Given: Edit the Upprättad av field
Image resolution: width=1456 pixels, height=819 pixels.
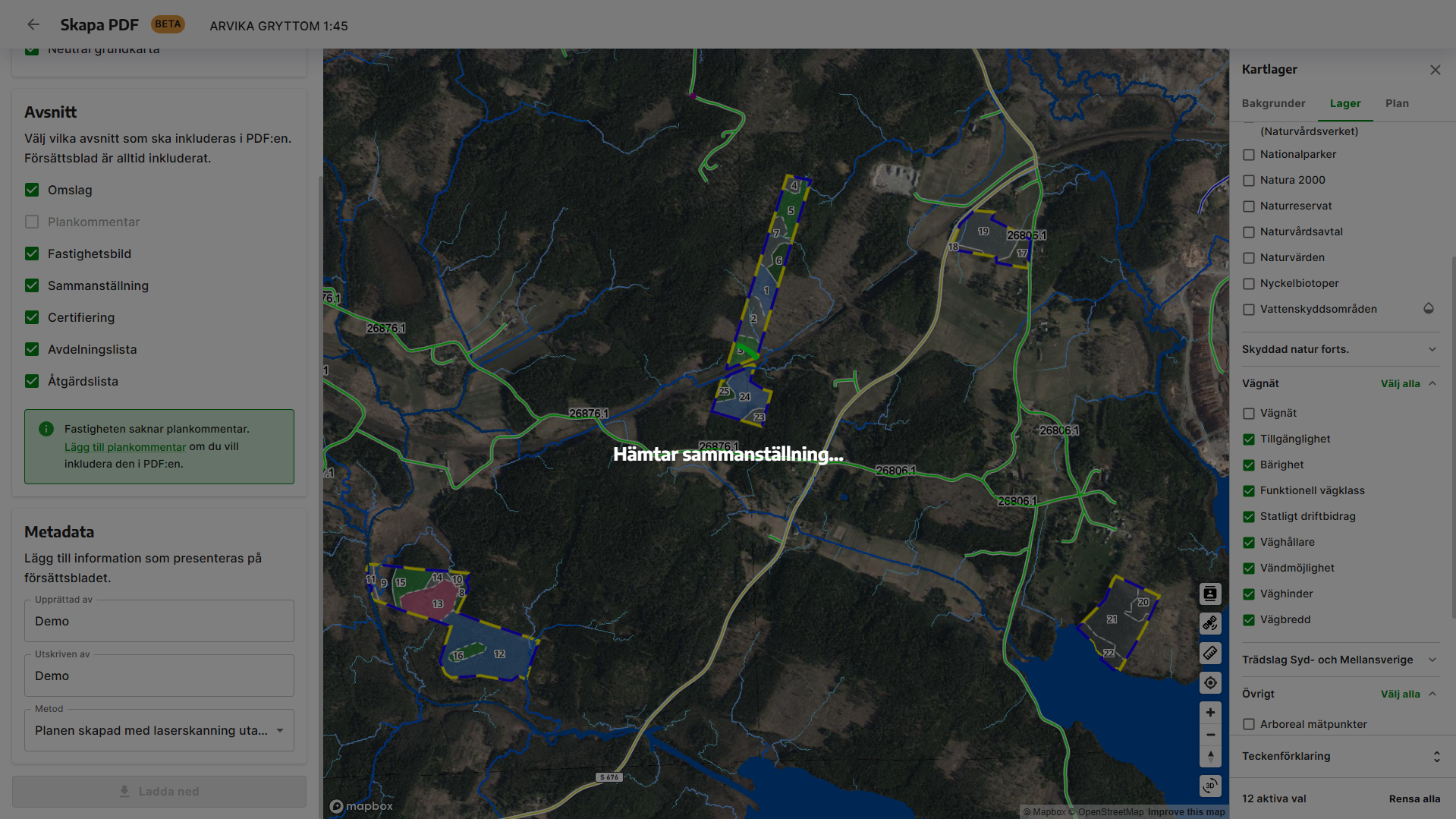Looking at the screenshot, I should point(159,621).
